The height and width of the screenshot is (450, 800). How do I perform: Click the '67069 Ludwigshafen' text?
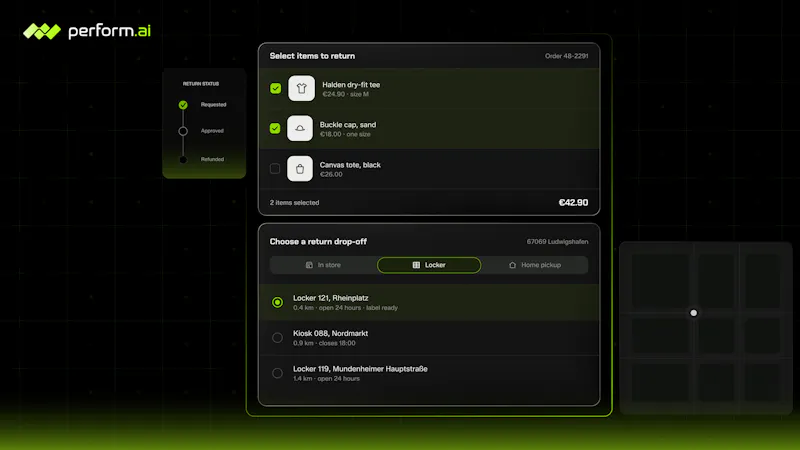pyautogui.click(x=557, y=242)
